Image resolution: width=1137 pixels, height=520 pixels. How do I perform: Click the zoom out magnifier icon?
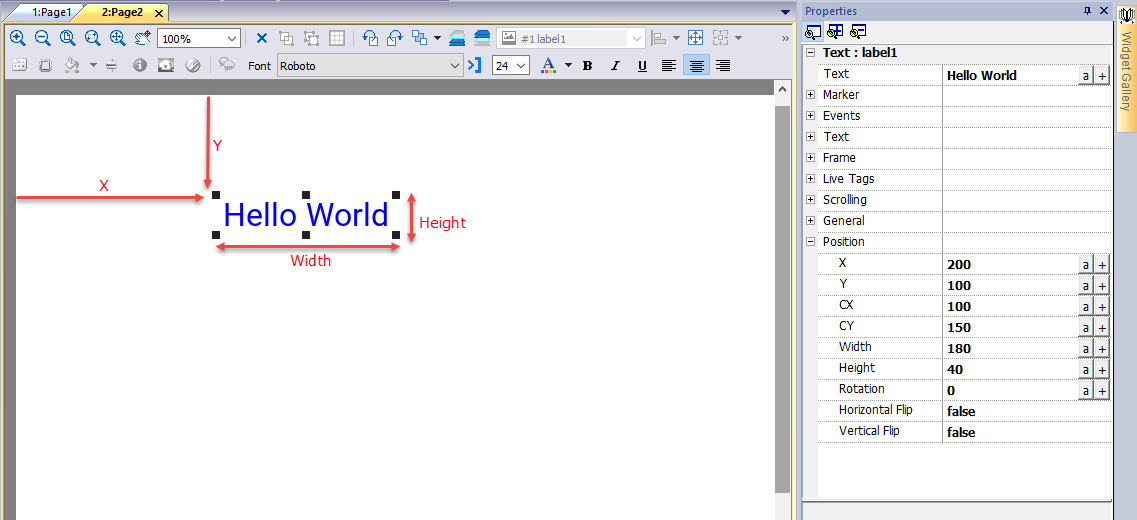(x=43, y=38)
